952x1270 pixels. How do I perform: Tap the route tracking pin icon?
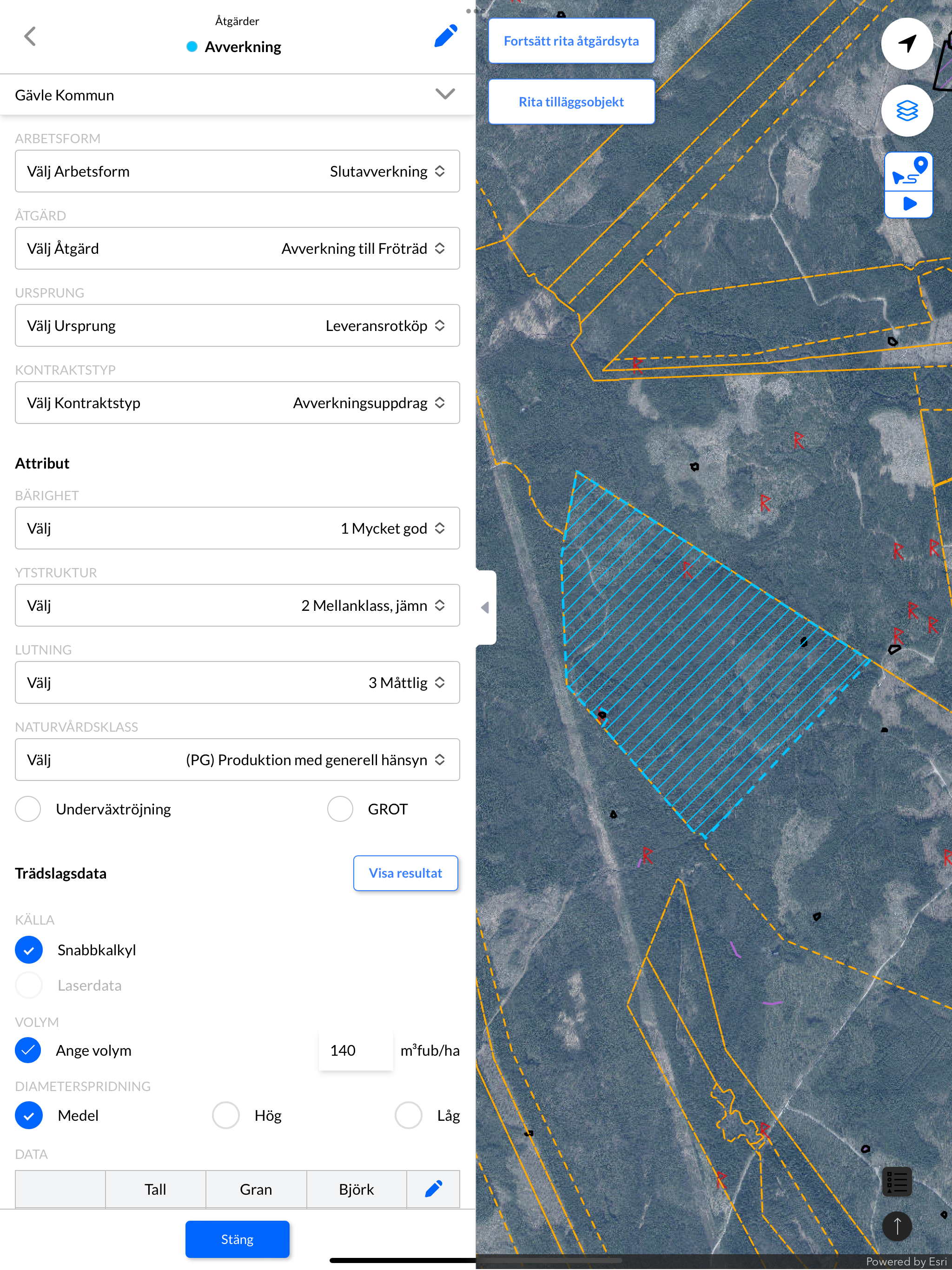(908, 171)
